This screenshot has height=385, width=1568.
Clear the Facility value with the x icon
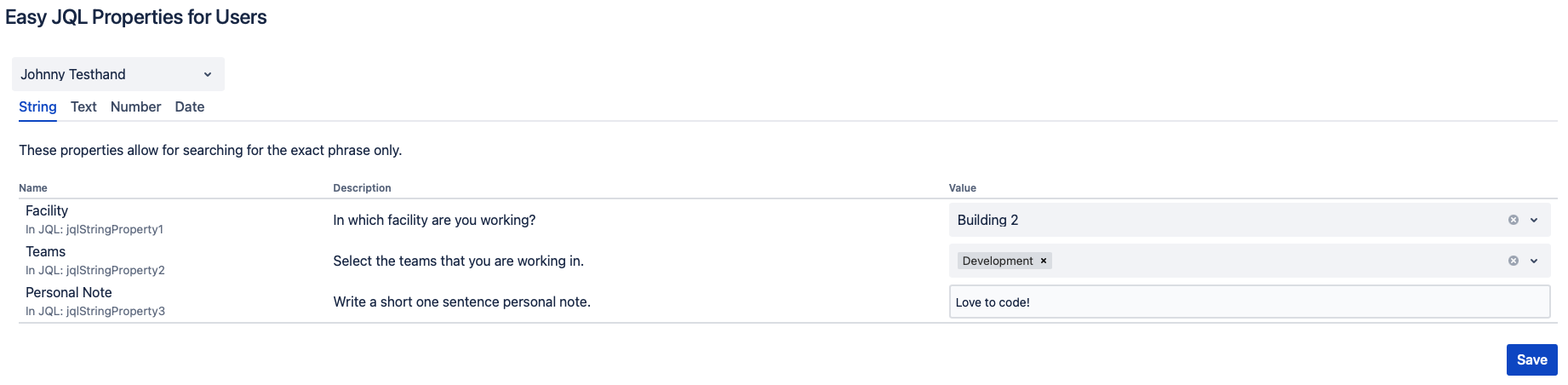click(1514, 220)
